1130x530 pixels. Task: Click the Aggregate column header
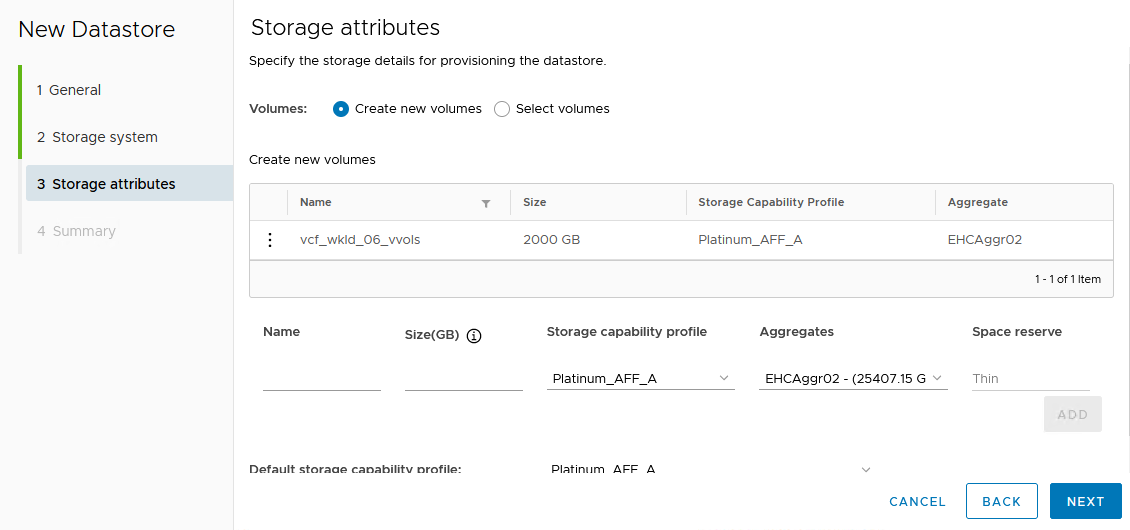coord(977,202)
